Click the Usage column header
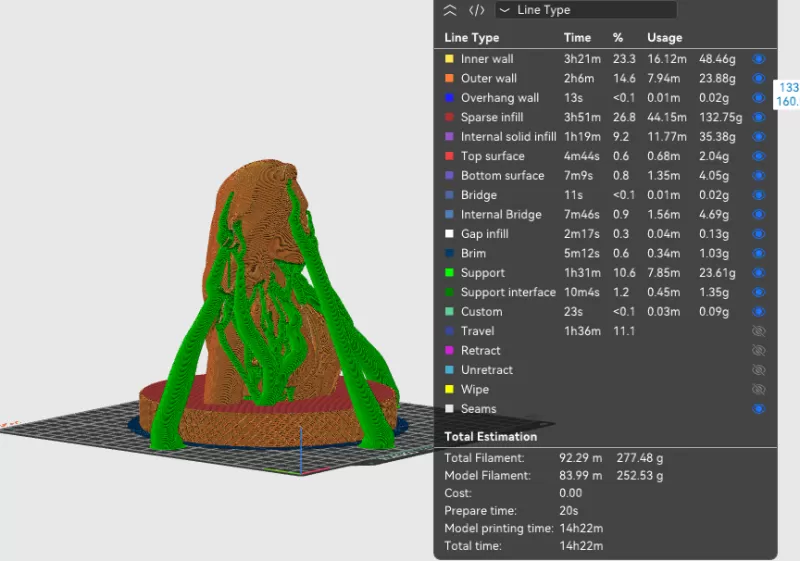Image resolution: width=800 pixels, height=561 pixels. click(x=664, y=38)
